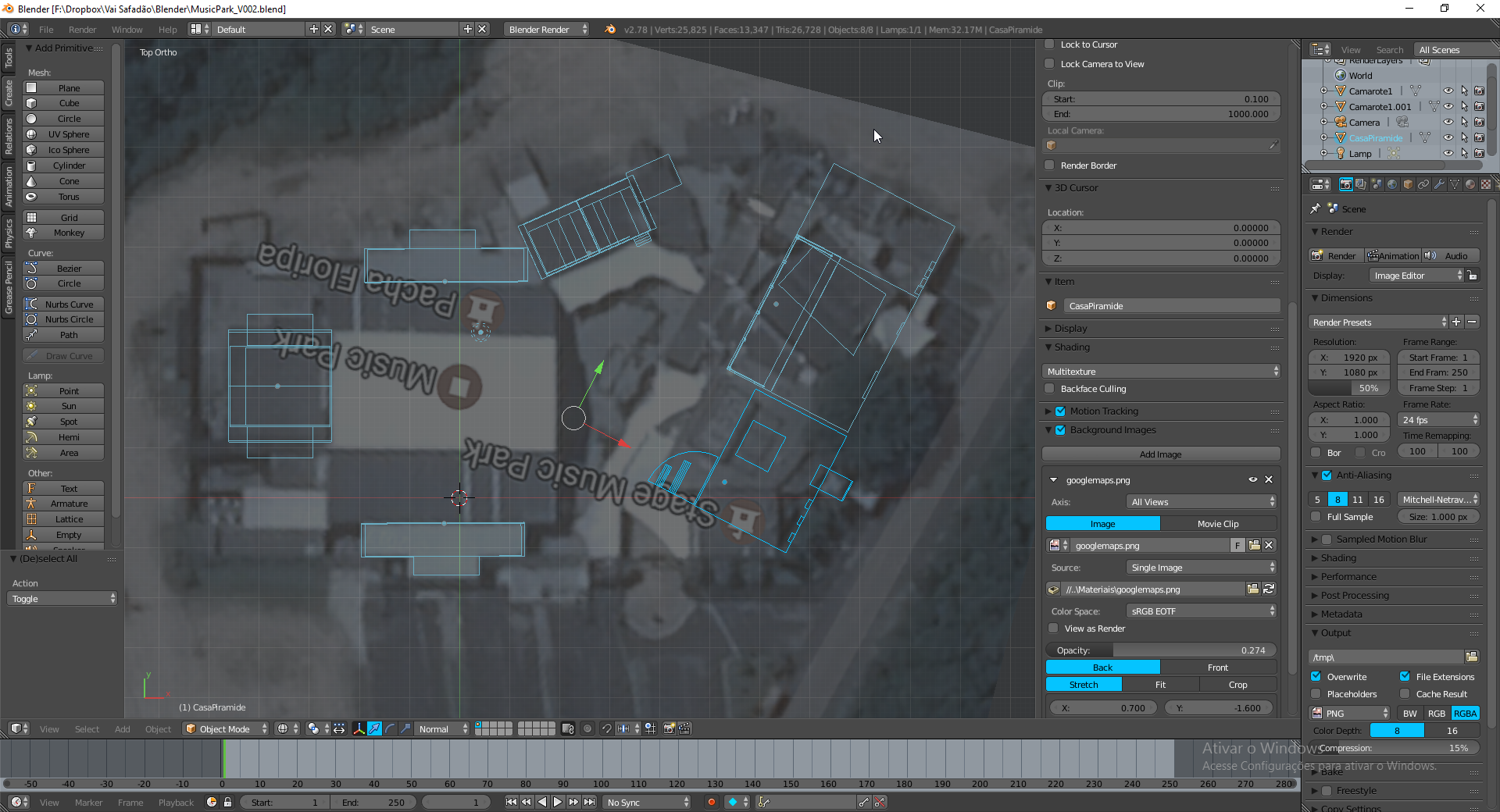Select translate manipulator arrow icon

374,728
